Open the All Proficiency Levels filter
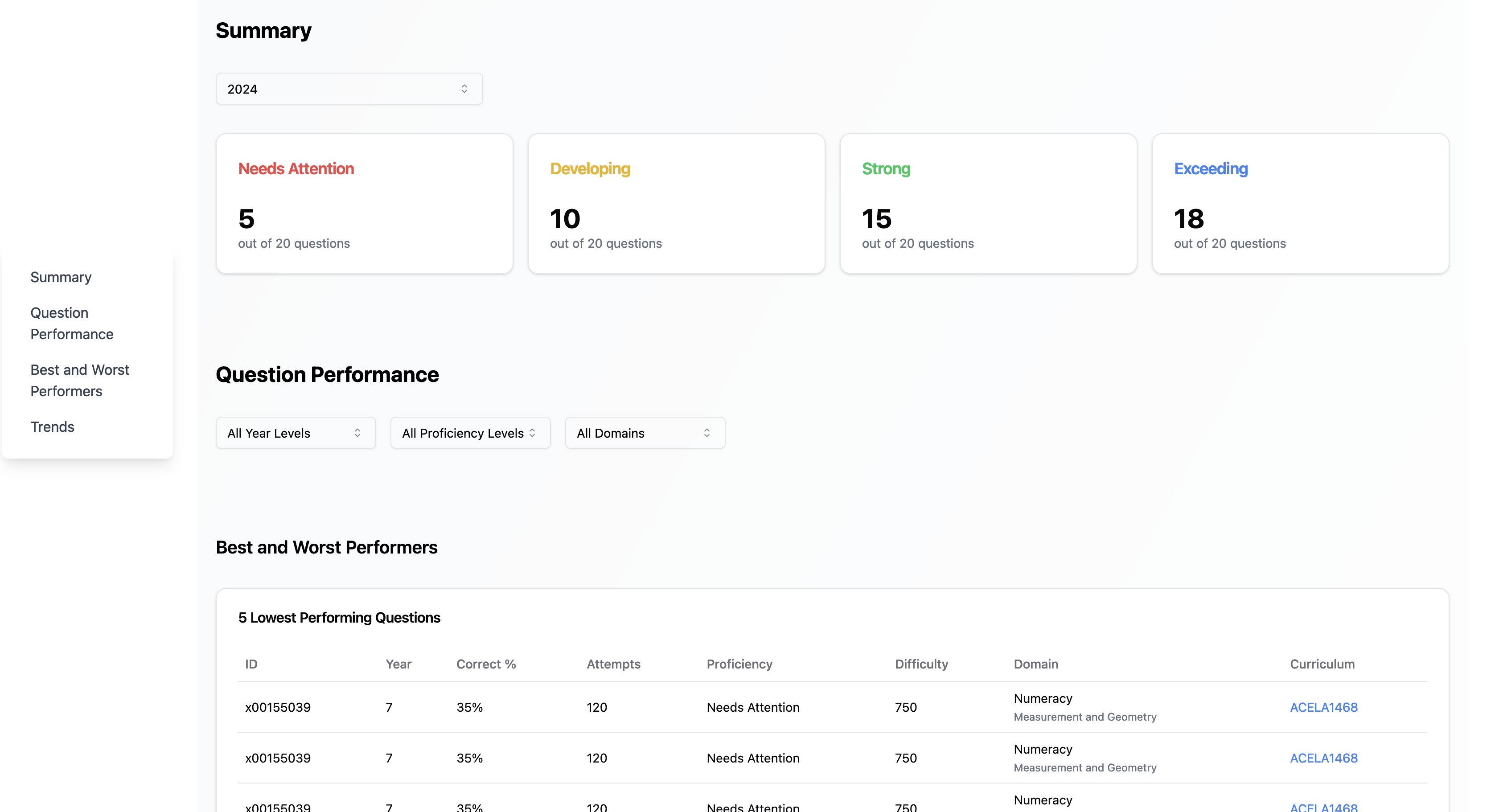The height and width of the screenshot is (812, 1495). click(470, 433)
